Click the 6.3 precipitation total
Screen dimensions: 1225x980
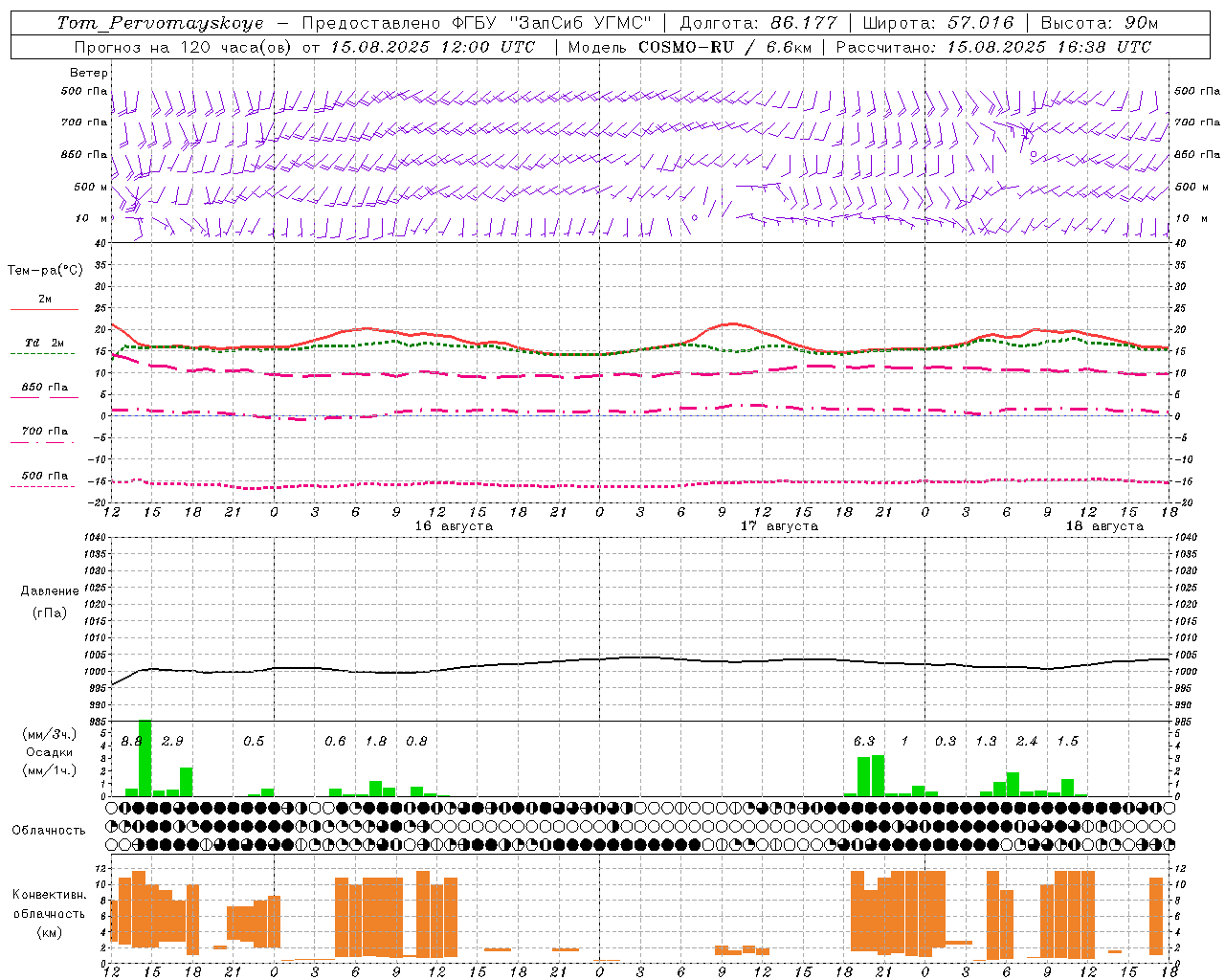[x=864, y=742]
